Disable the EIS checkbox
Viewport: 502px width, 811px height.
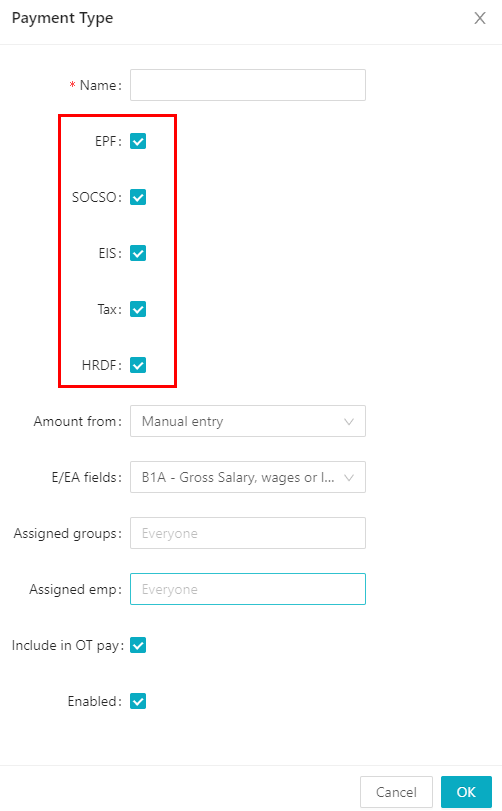click(x=138, y=253)
